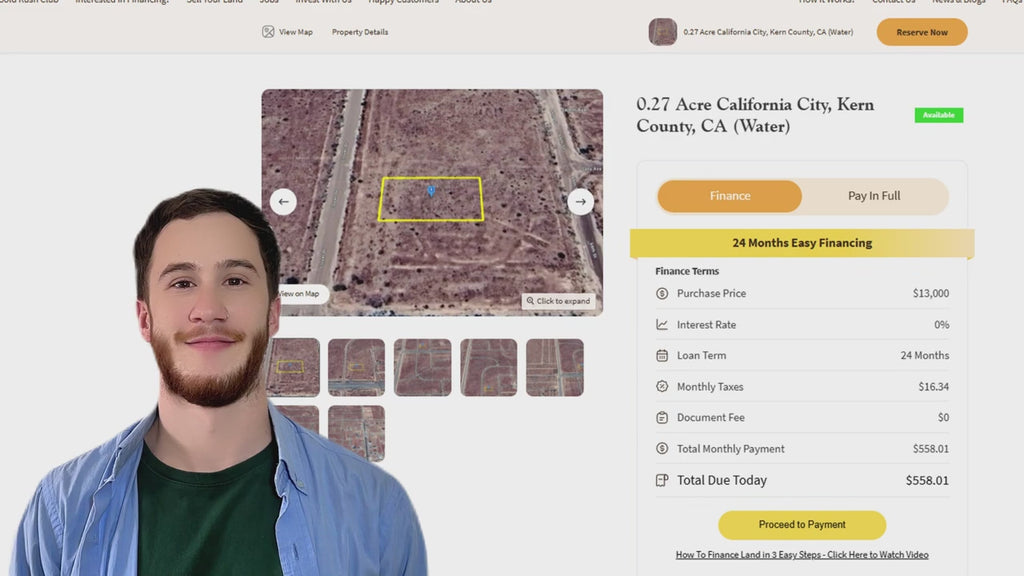Open How To Finance Land video link
Screen dimensions: 1024x576
point(802,555)
